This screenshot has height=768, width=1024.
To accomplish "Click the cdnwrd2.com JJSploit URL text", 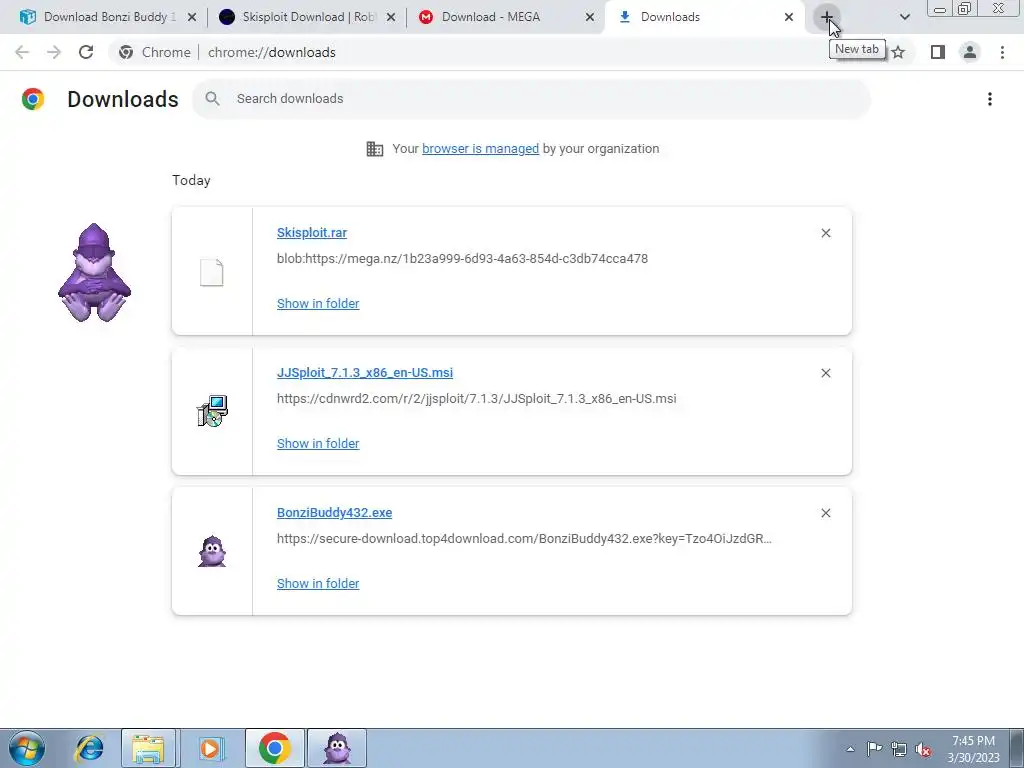I will (477, 398).
